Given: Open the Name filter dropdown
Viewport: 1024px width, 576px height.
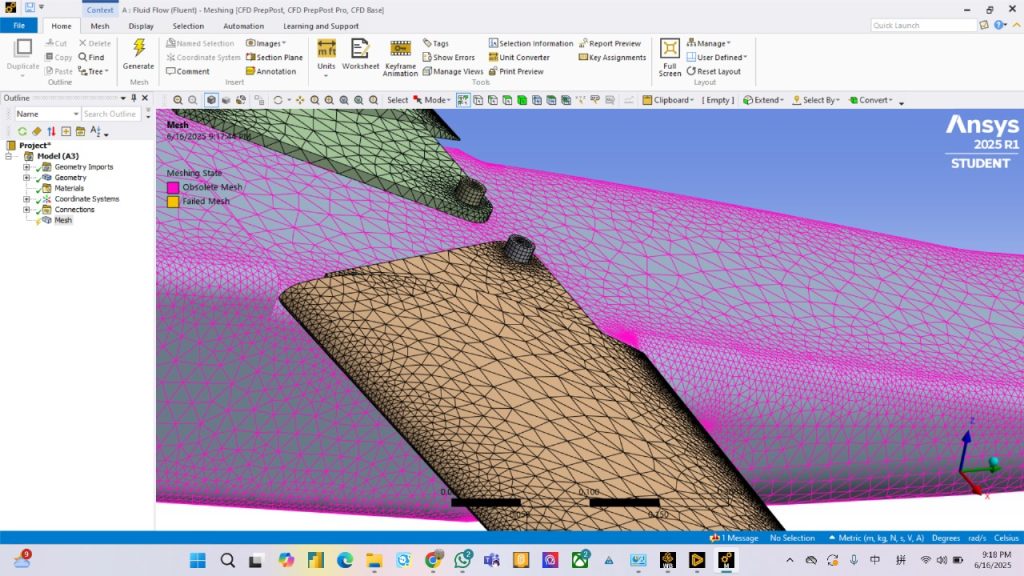Looking at the screenshot, I should point(74,114).
